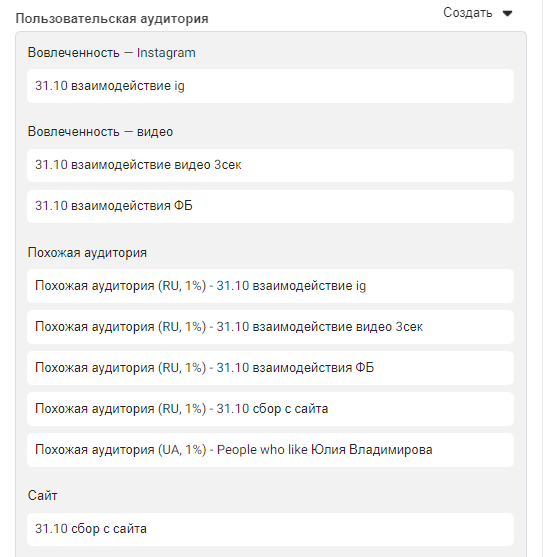Select audience 31.10 взаимодействие видео 3сек

(270, 165)
